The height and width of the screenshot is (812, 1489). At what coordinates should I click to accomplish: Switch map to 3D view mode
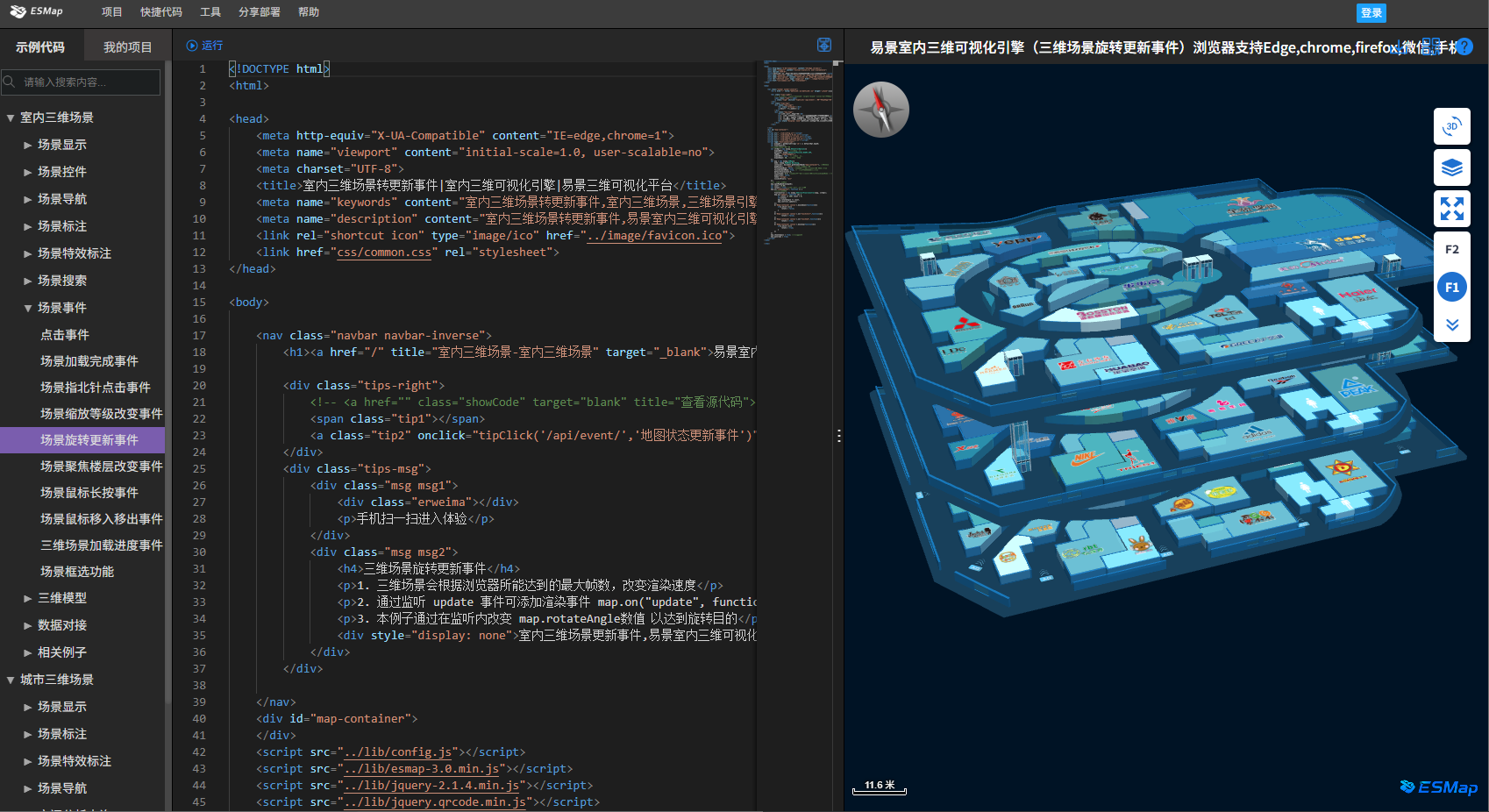pyautogui.click(x=1452, y=126)
